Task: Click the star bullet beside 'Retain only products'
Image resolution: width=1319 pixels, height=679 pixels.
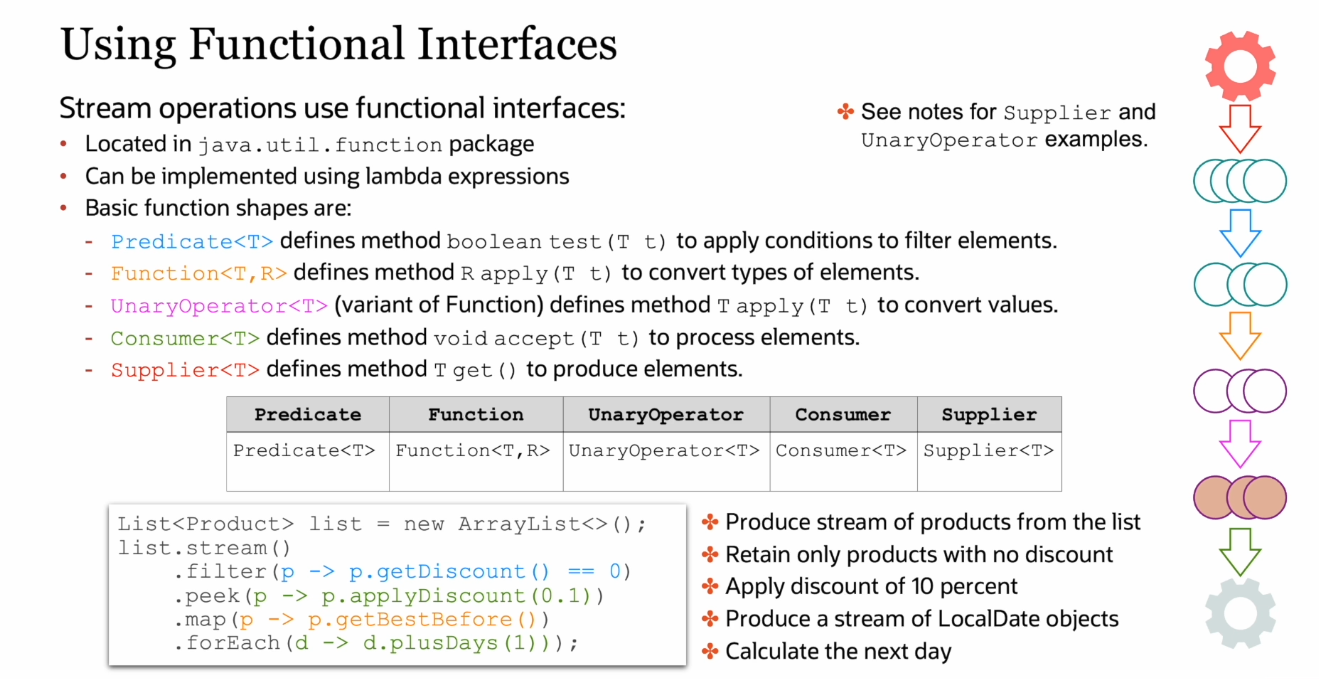Action: click(711, 554)
